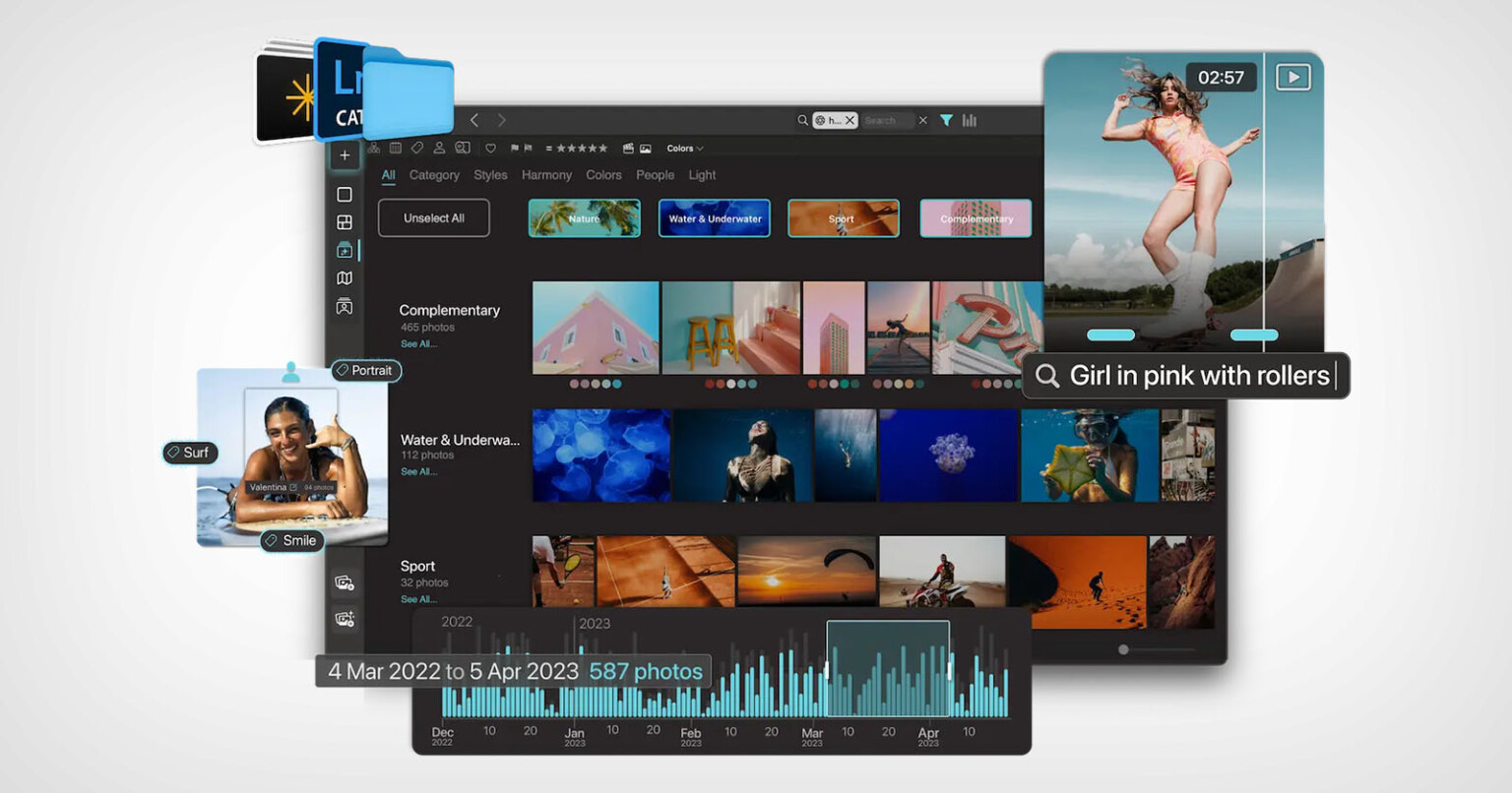Switch to the Category tab
1512x793 pixels.
[x=434, y=175]
